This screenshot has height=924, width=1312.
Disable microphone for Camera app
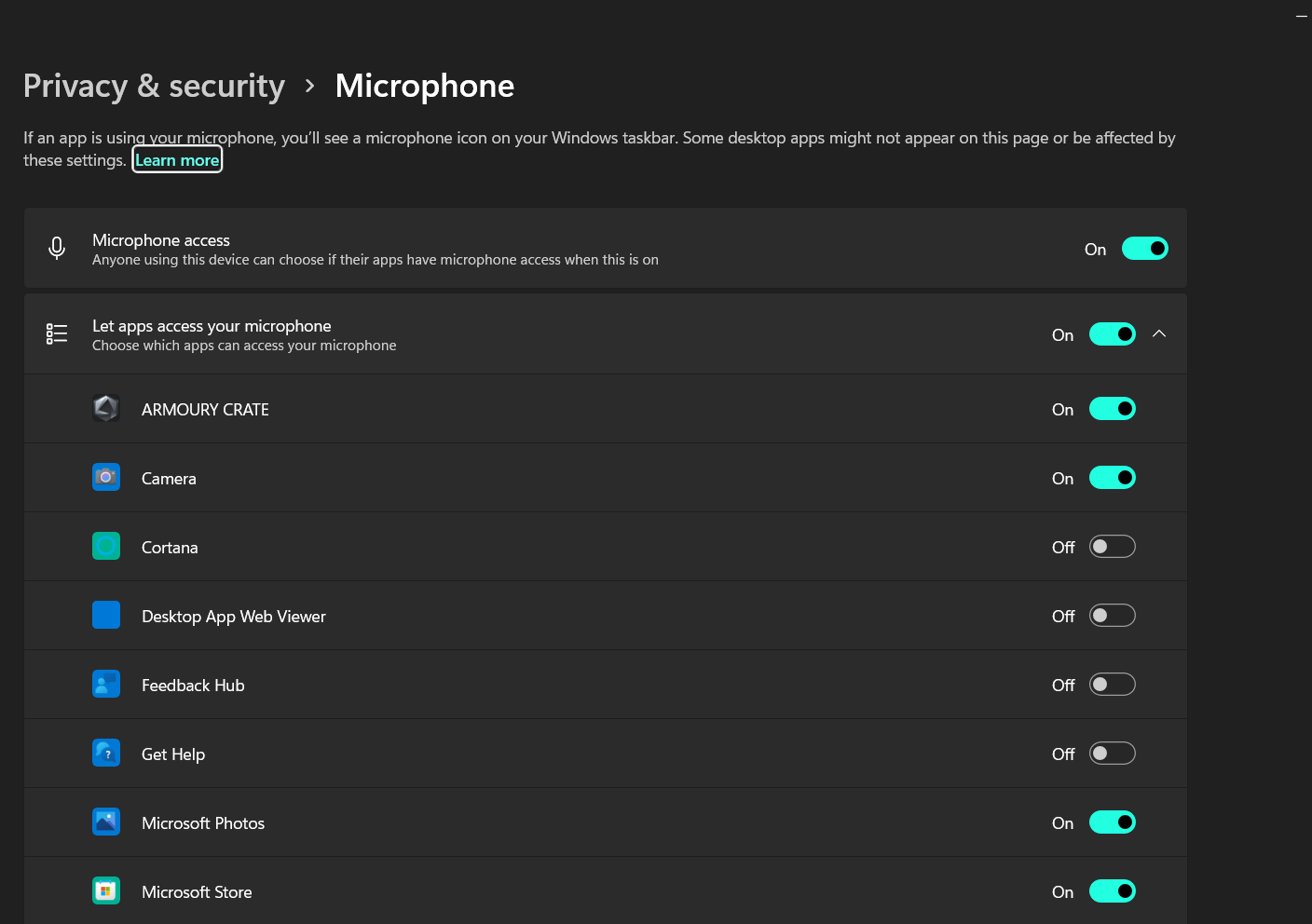(x=1113, y=478)
